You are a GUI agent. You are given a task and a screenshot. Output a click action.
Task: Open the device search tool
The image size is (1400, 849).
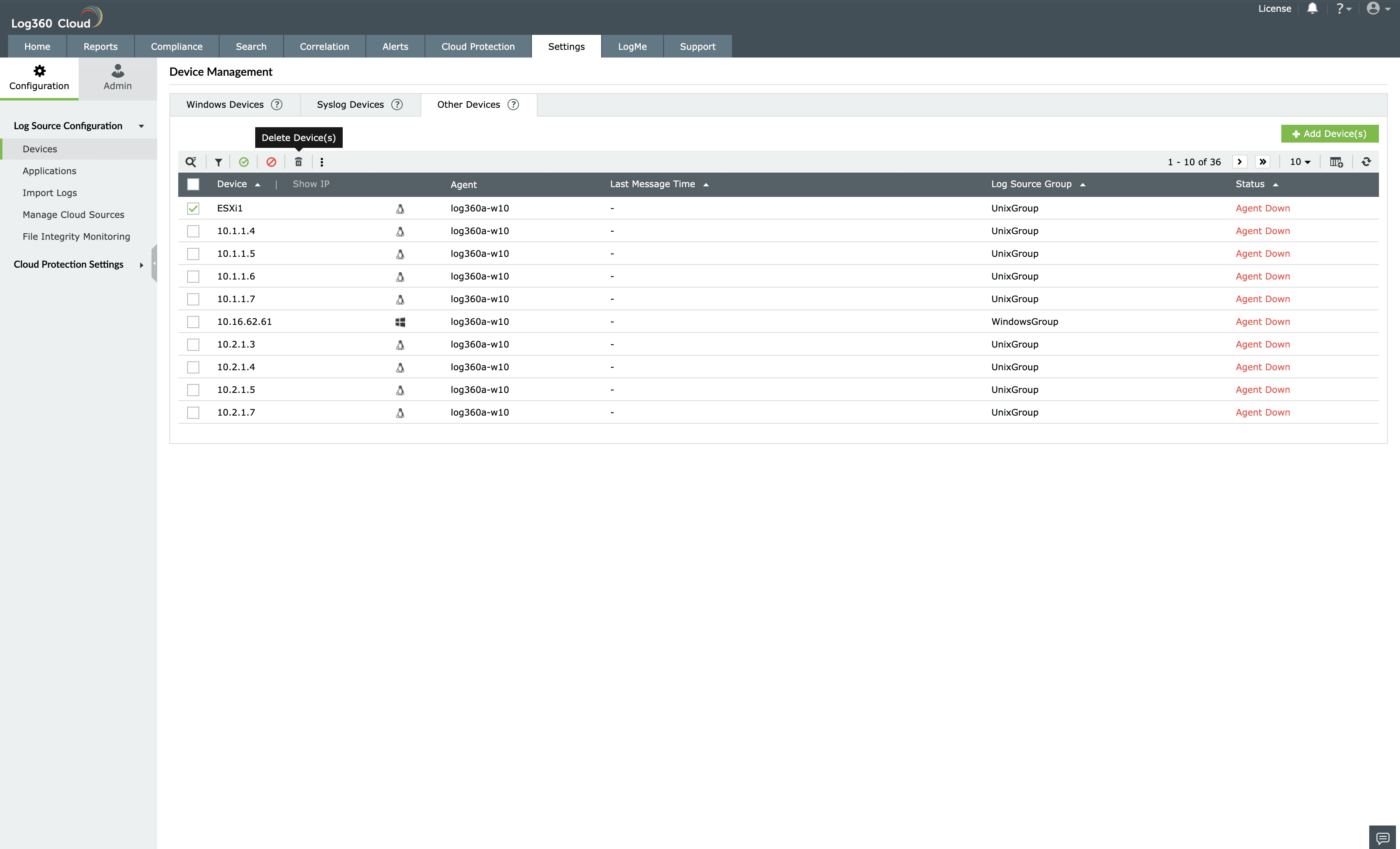(x=191, y=162)
